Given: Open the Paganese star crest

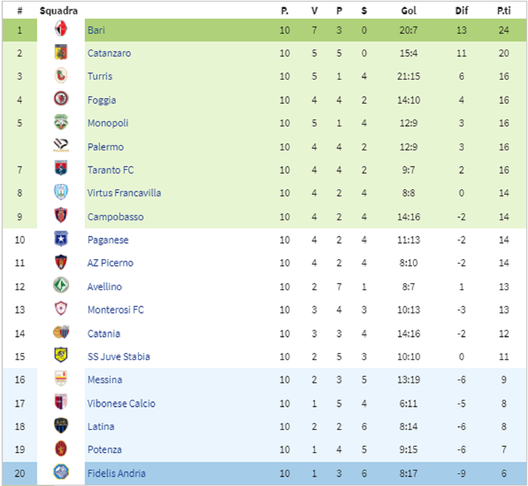Looking at the screenshot, I should click(61, 239).
